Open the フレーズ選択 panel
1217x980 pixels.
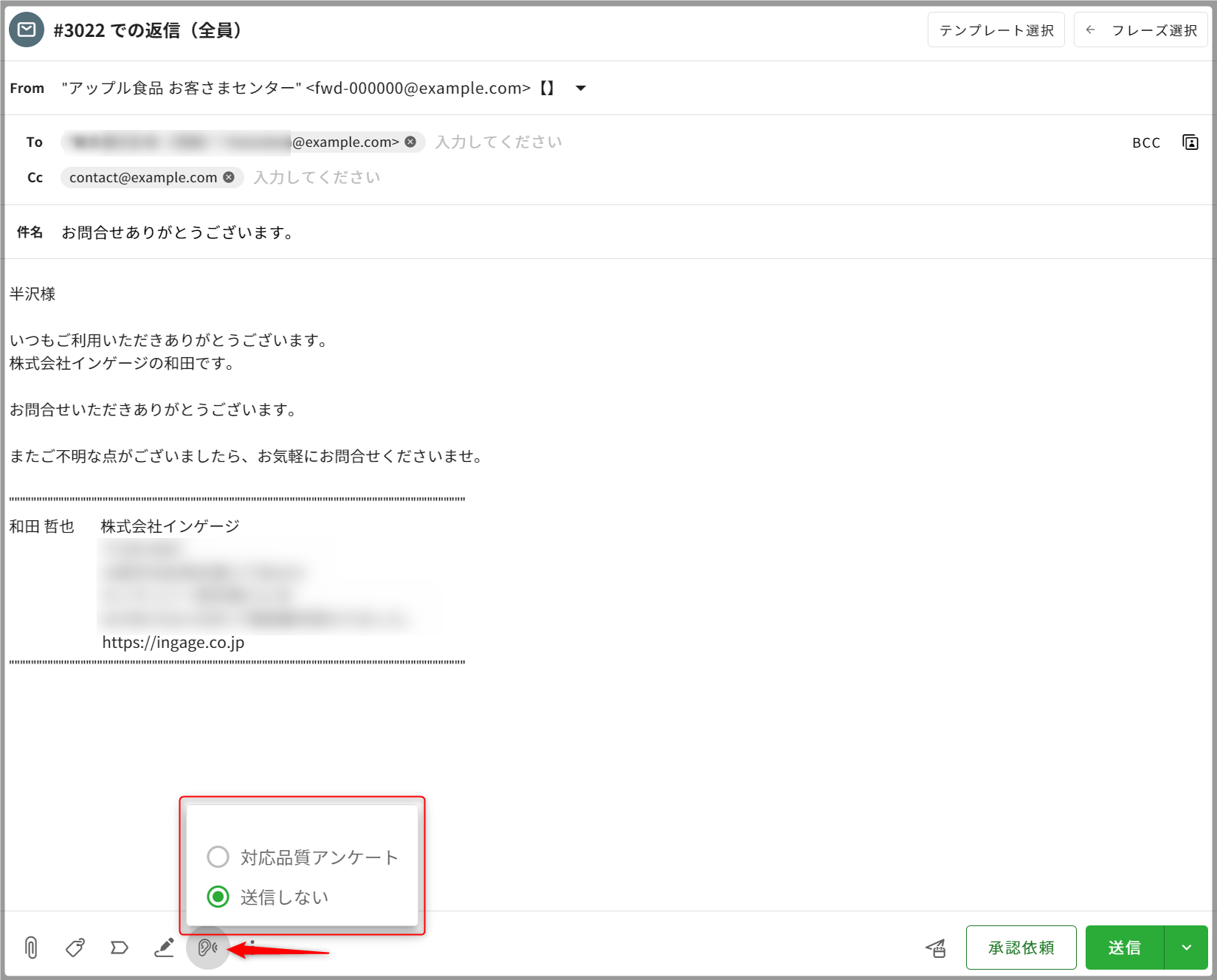(x=1141, y=30)
